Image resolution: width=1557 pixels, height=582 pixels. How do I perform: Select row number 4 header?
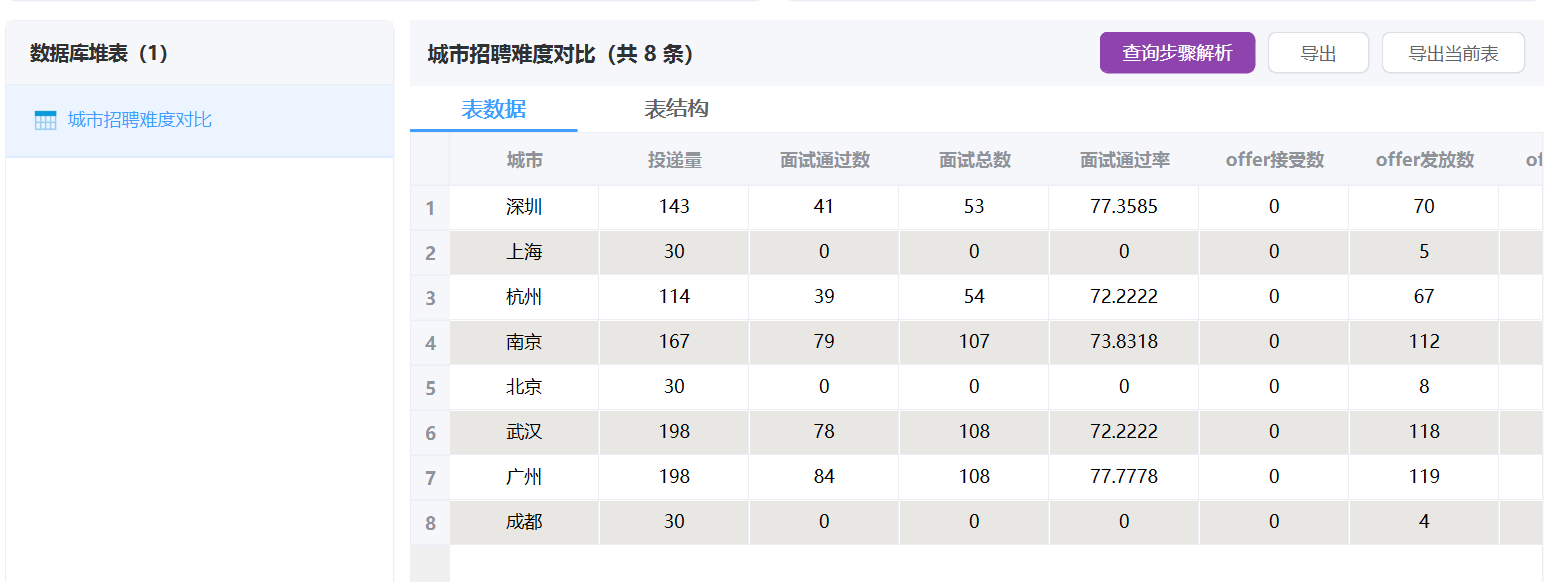pyautogui.click(x=430, y=343)
